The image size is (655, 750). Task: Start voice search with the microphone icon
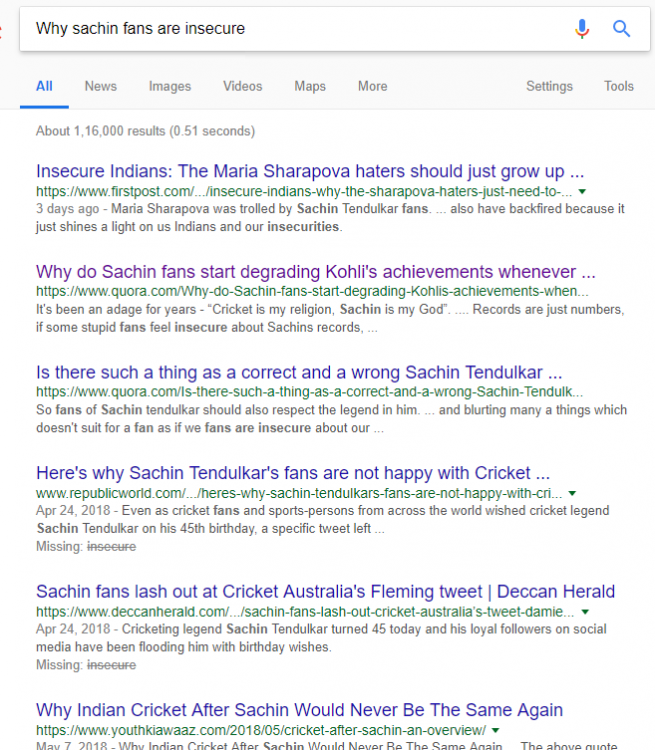click(582, 29)
